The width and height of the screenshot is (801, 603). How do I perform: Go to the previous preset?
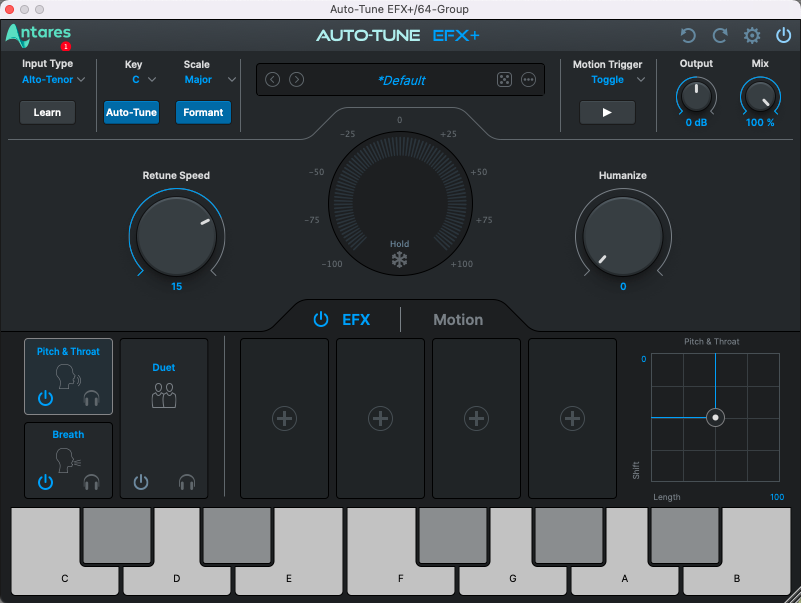[x=272, y=80]
